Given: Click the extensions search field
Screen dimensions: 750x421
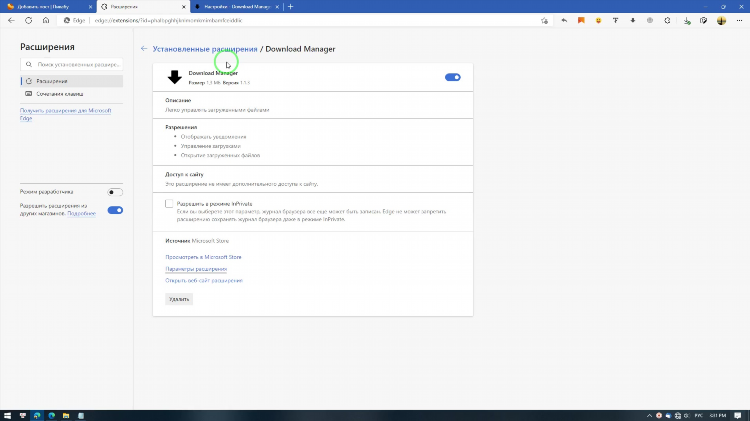Looking at the screenshot, I should click(x=72, y=64).
